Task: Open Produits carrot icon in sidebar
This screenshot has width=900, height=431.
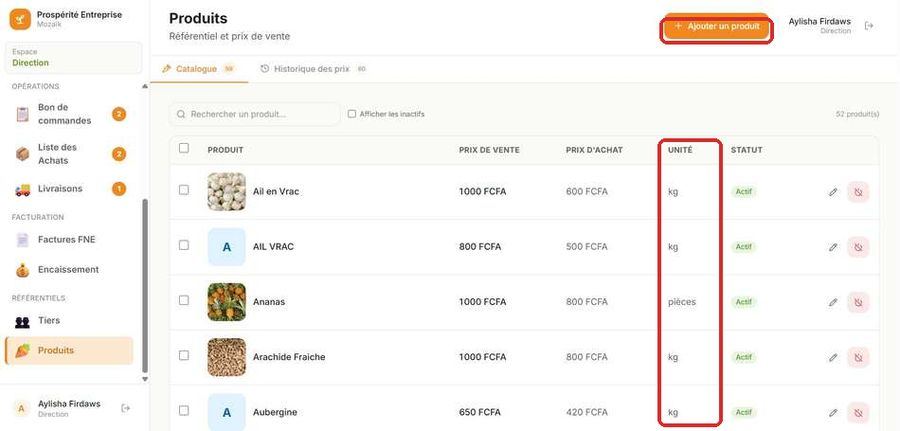Action: pos(22,351)
